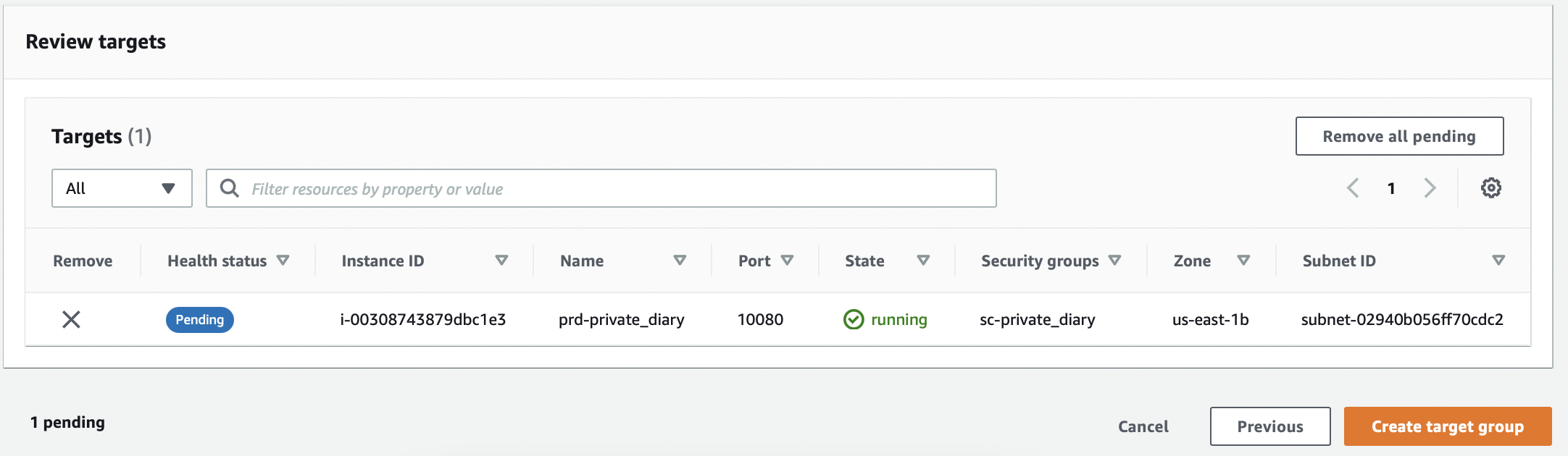Click Create target group button
This screenshot has height=456, width=1568.
click(1447, 426)
